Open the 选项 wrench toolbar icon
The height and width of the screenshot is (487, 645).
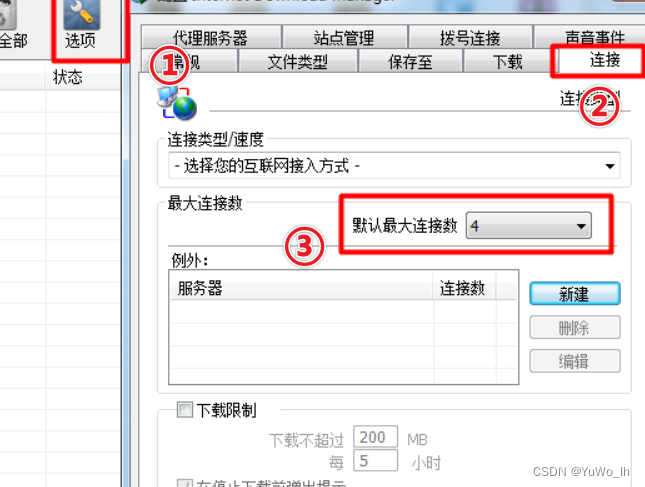tap(81, 14)
